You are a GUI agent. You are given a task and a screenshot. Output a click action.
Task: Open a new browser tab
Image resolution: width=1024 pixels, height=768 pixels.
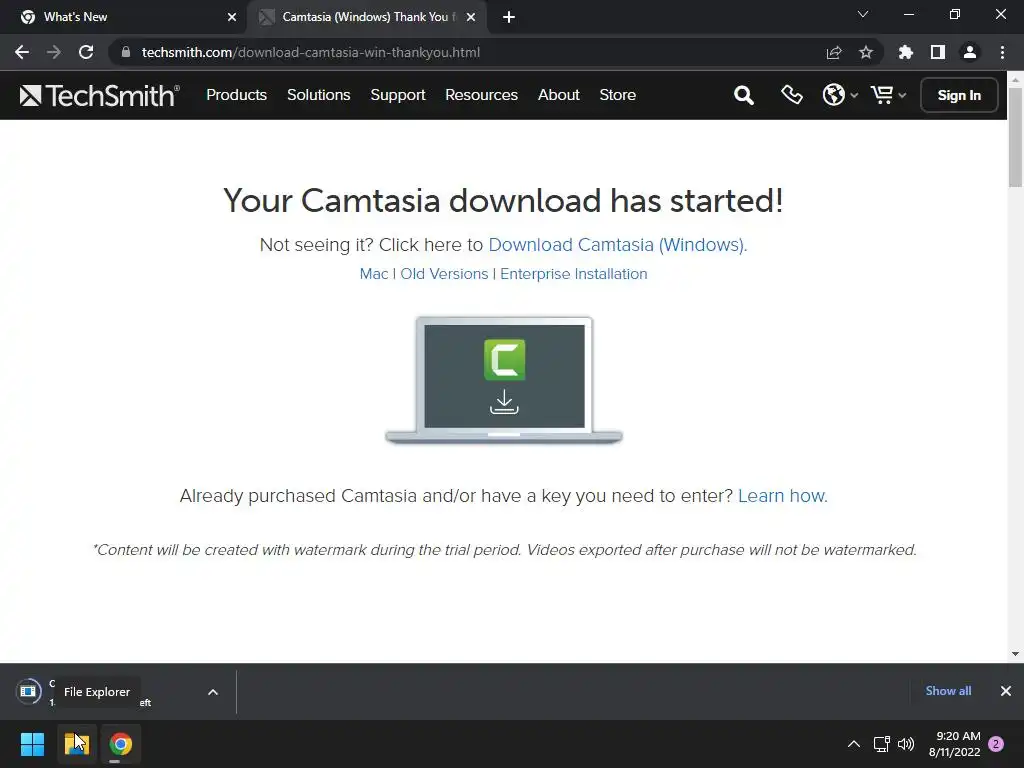point(509,18)
